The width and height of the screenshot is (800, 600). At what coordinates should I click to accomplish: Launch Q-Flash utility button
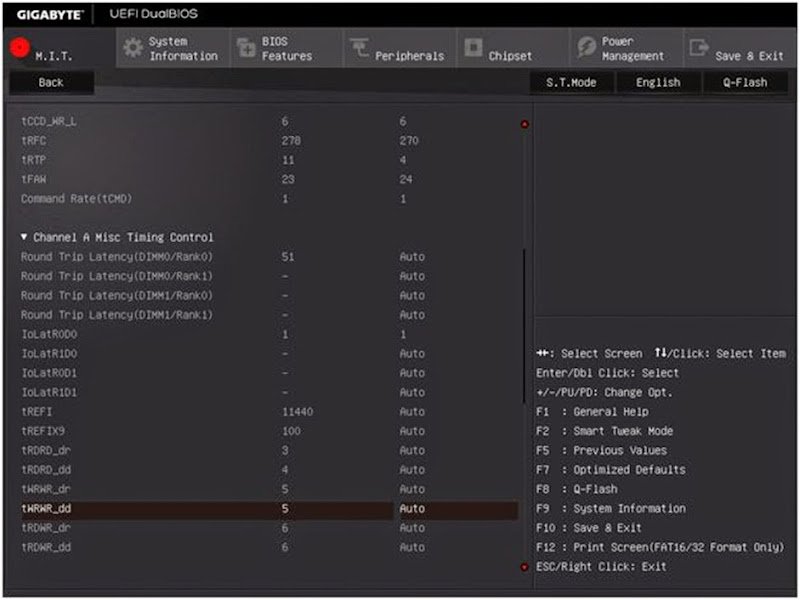(744, 83)
